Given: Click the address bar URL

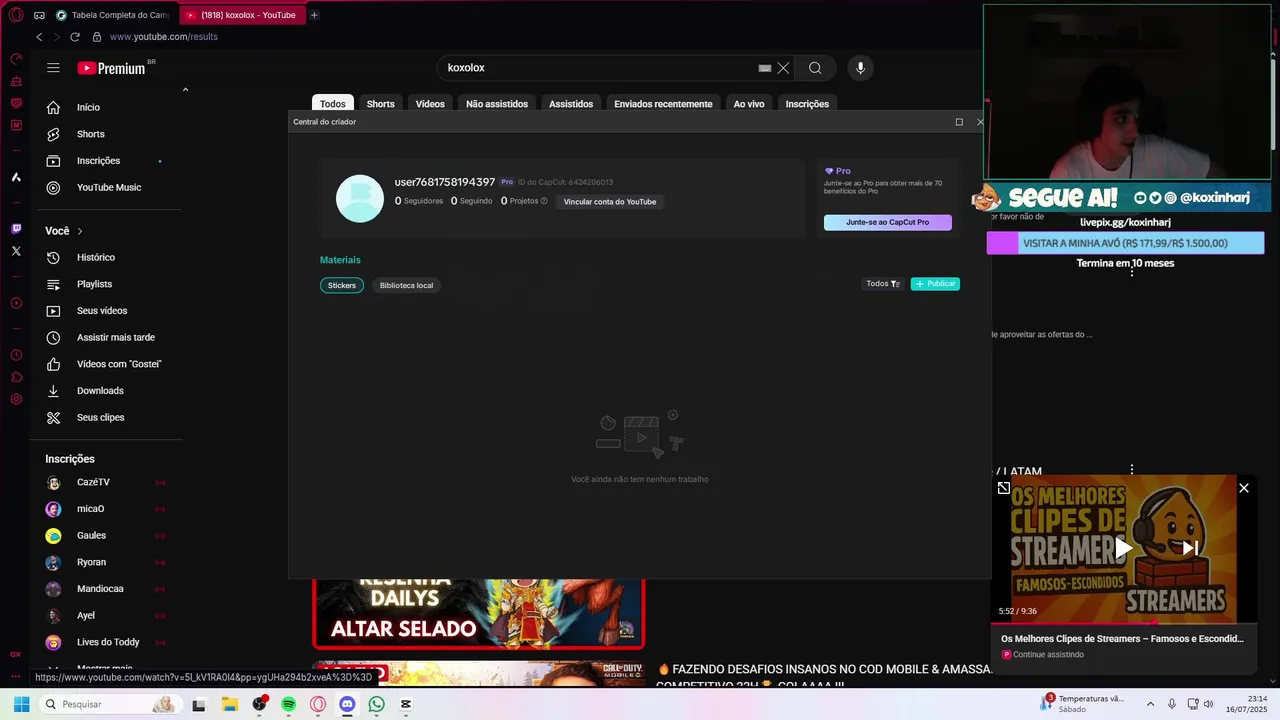Looking at the screenshot, I should click(163, 37).
